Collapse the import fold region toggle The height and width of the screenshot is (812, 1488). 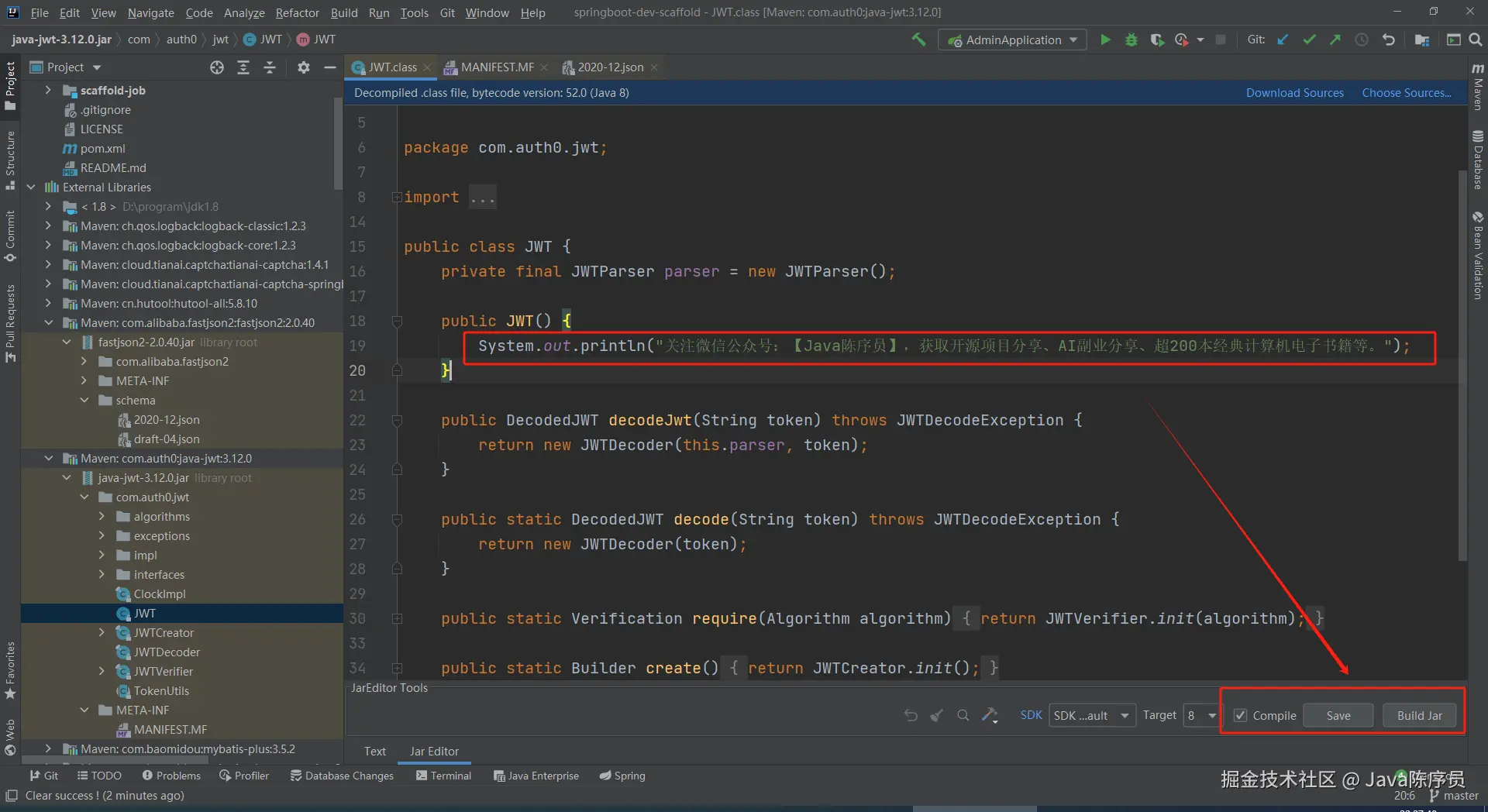[397, 198]
